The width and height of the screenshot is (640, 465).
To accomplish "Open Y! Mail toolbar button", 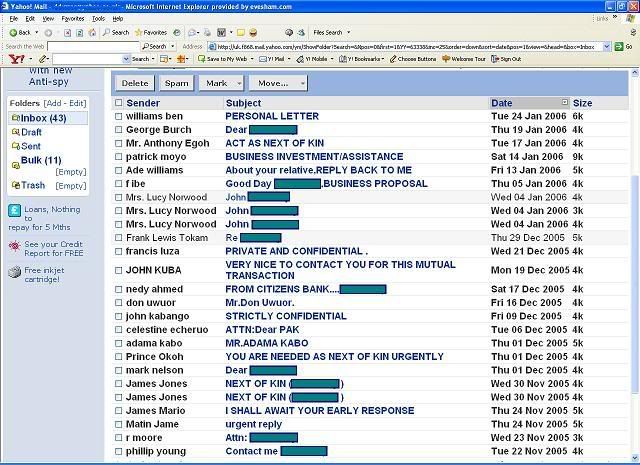I will 272,59.
